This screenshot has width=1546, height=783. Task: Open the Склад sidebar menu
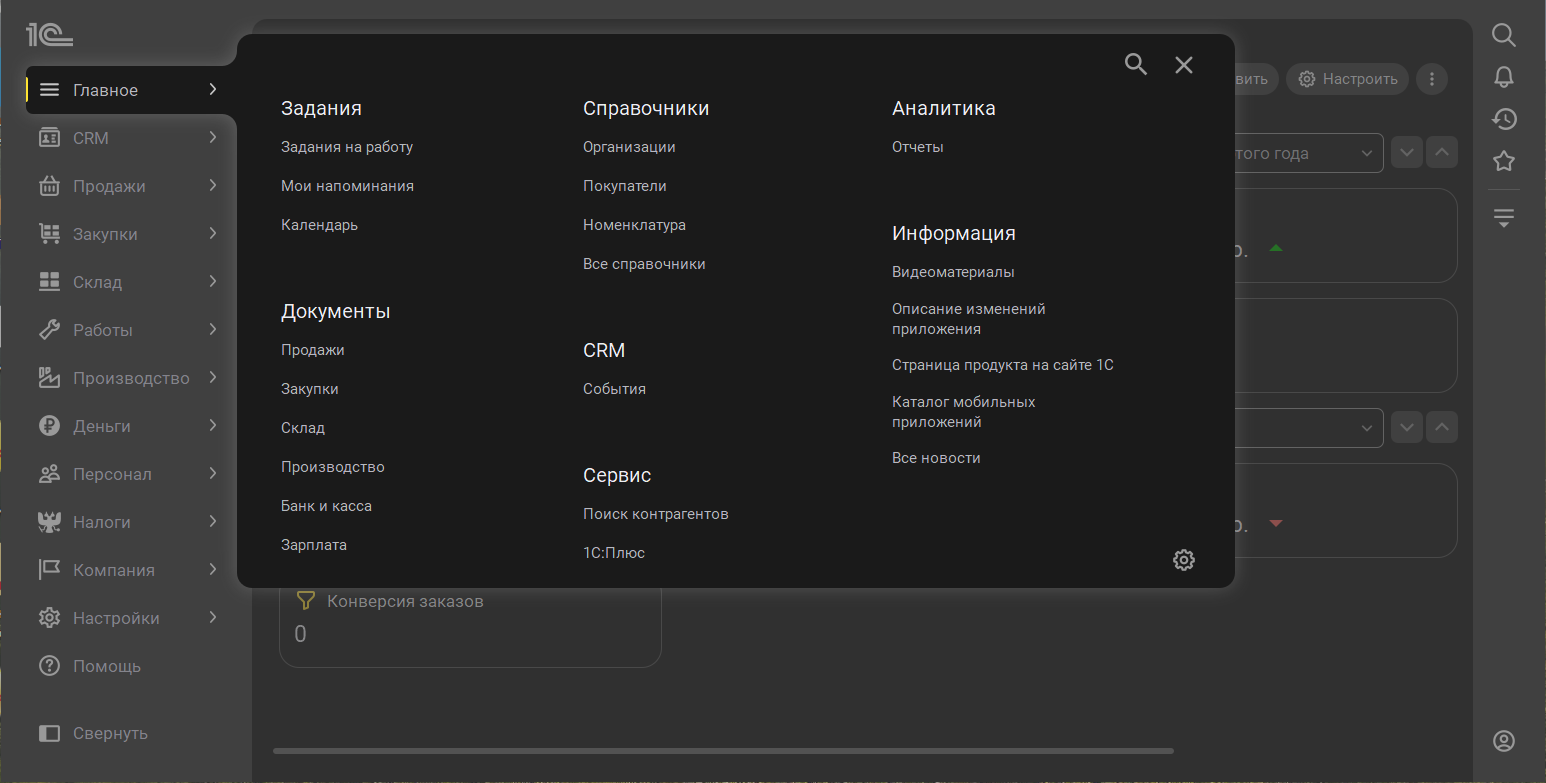coord(127,282)
